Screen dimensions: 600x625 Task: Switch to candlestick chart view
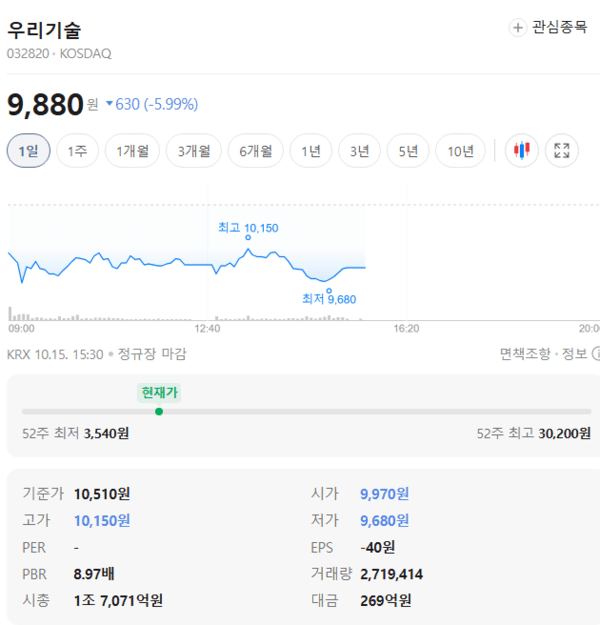click(521, 151)
